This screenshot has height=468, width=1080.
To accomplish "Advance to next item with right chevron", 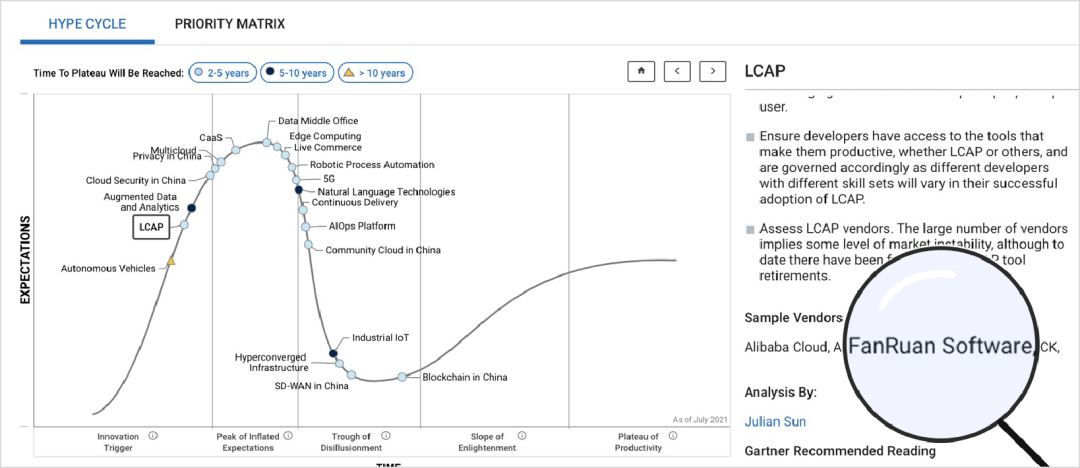I will click(713, 71).
